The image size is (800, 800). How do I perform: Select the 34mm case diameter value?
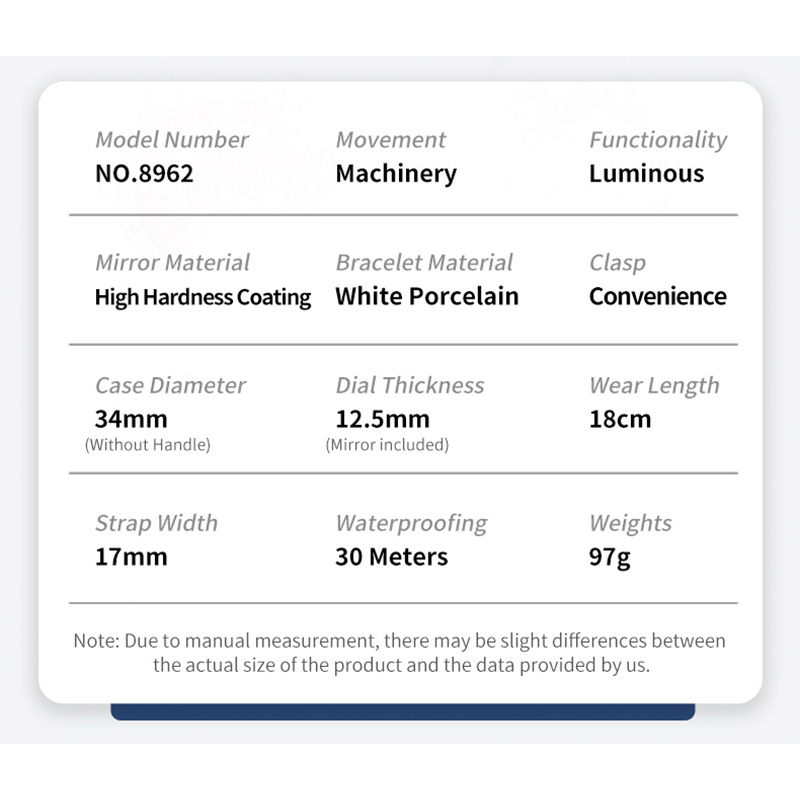(131, 419)
